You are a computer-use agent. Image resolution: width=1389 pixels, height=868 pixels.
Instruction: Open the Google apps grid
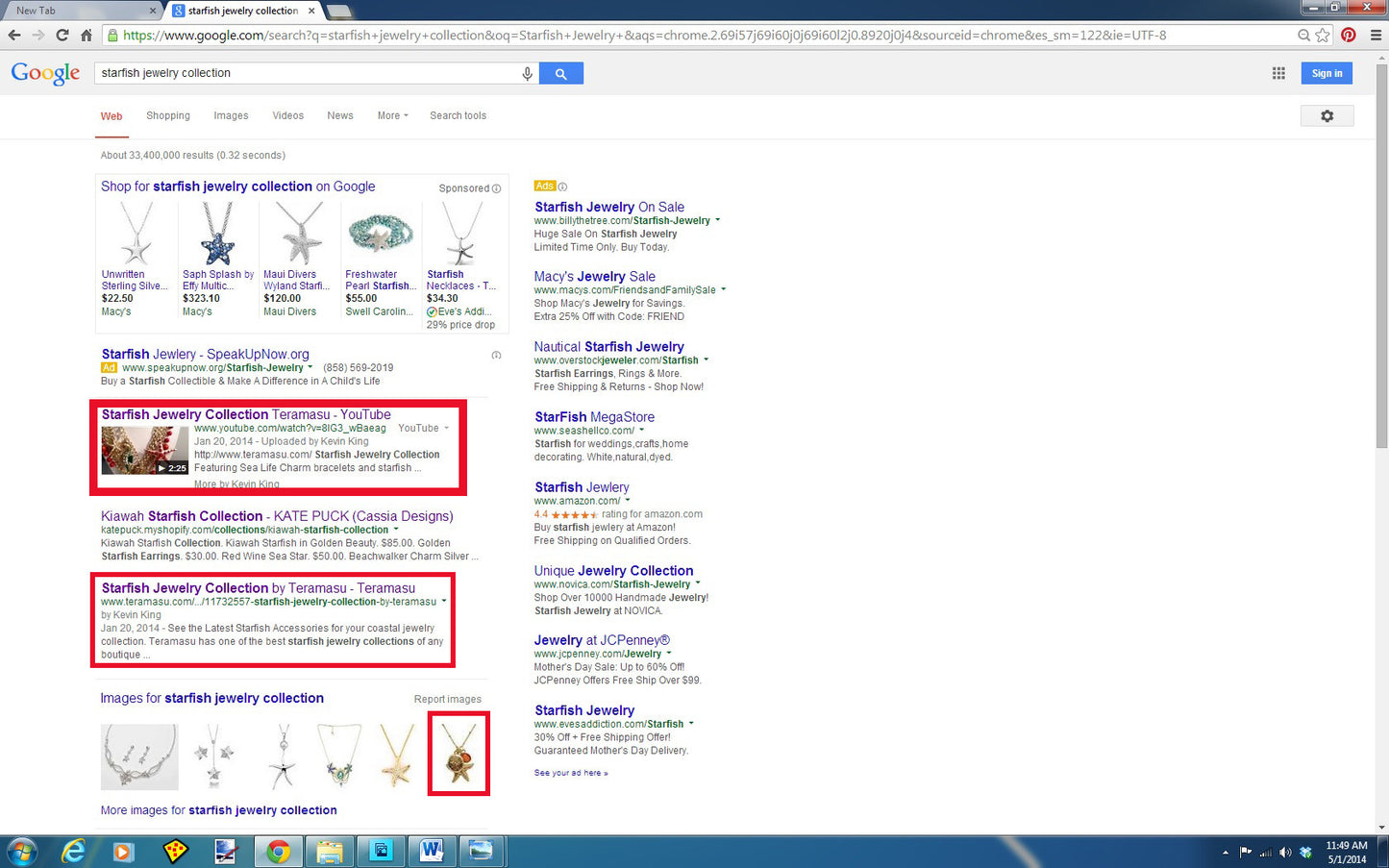pyautogui.click(x=1278, y=72)
